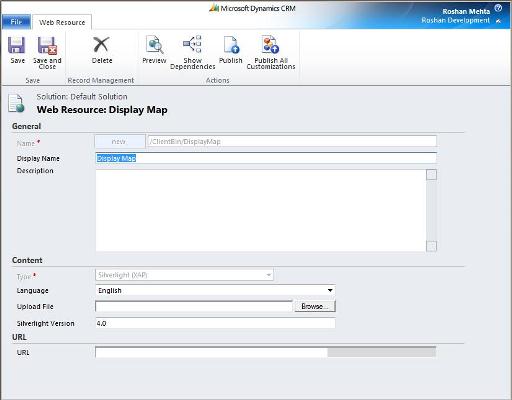Click the URL section header
Image resolution: width=512 pixels, height=400 pixels.
click(x=19, y=337)
